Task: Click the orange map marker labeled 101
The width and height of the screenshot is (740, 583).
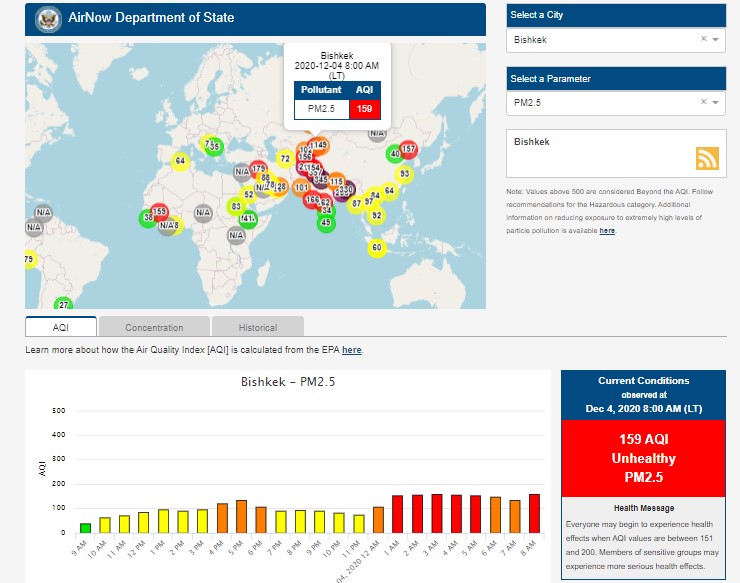Action: coord(301,187)
